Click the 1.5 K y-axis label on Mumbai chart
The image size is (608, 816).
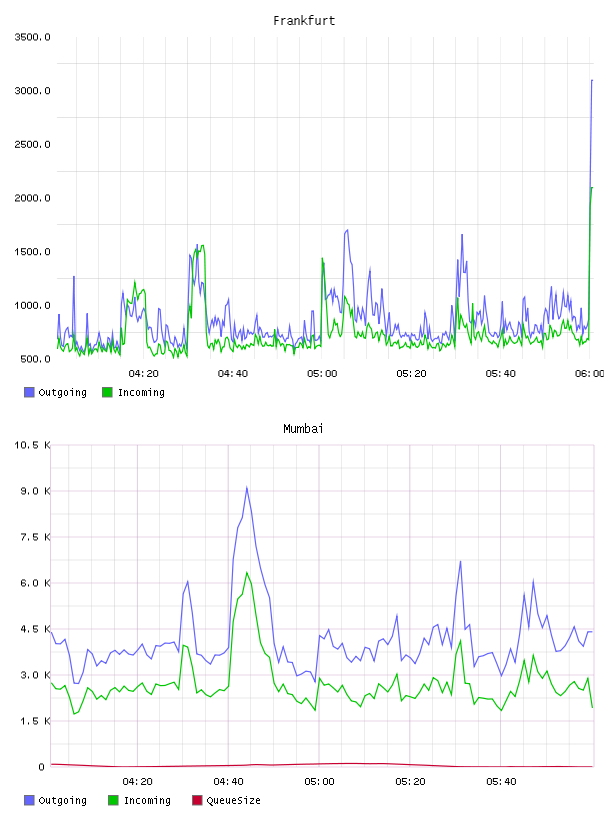click(35, 721)
